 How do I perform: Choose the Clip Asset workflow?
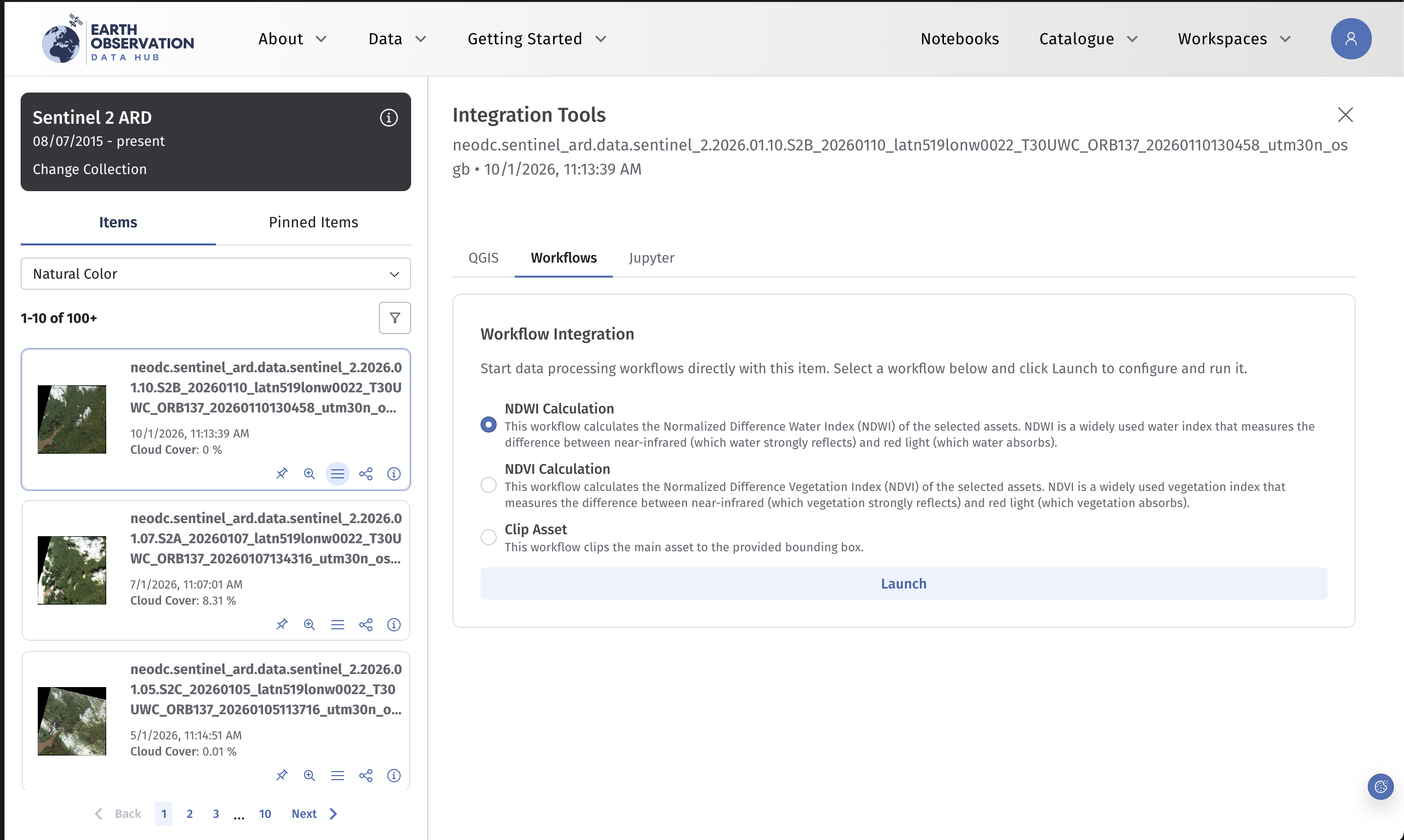pyautogui.click(x=488, y=536)
